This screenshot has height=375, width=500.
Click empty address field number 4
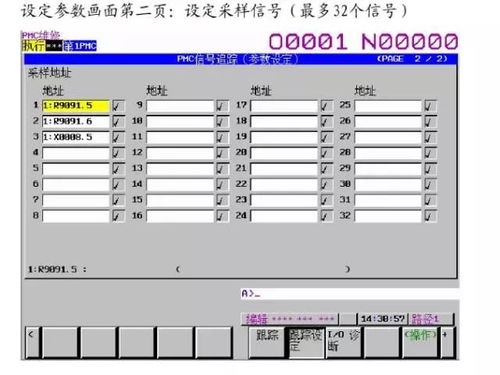point(76,153)
